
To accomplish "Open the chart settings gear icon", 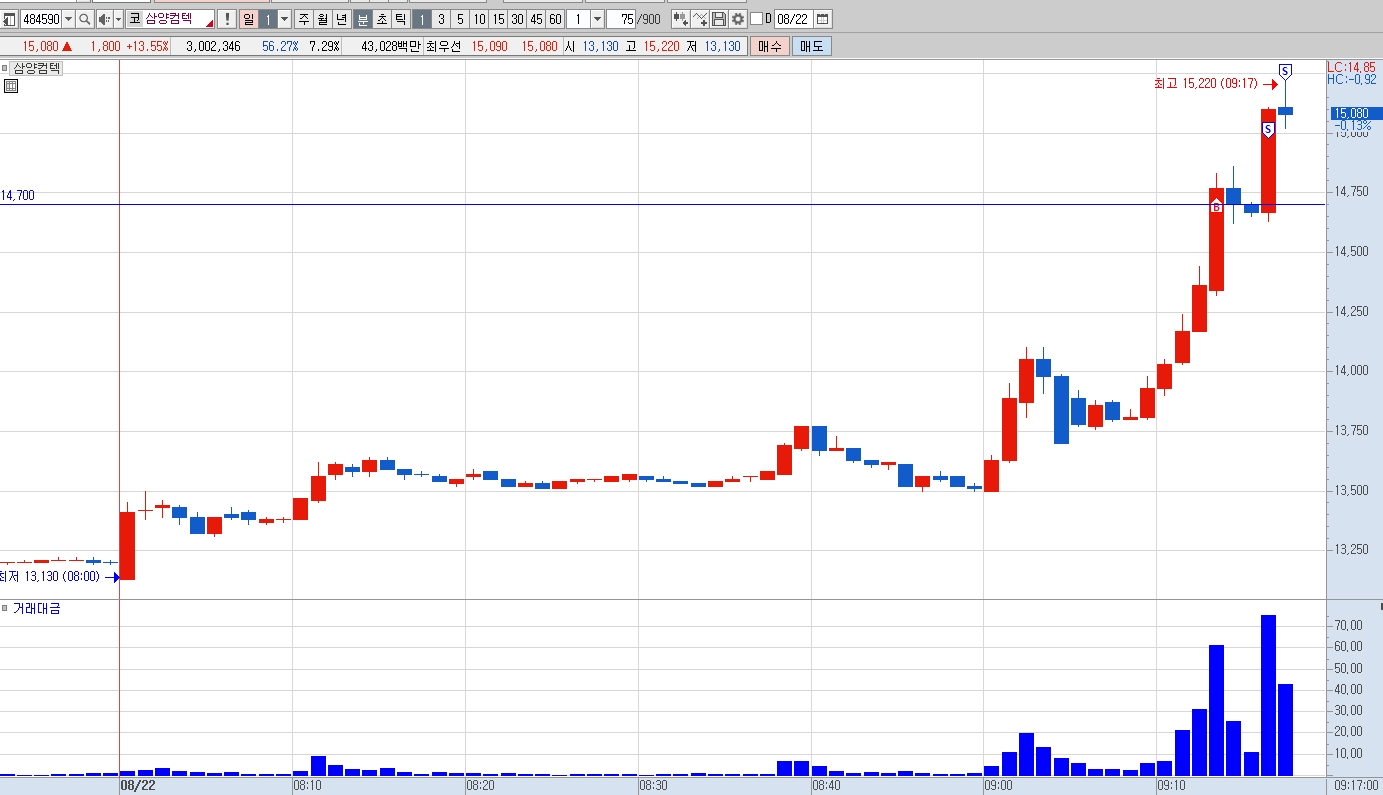I will click(738, 19).
